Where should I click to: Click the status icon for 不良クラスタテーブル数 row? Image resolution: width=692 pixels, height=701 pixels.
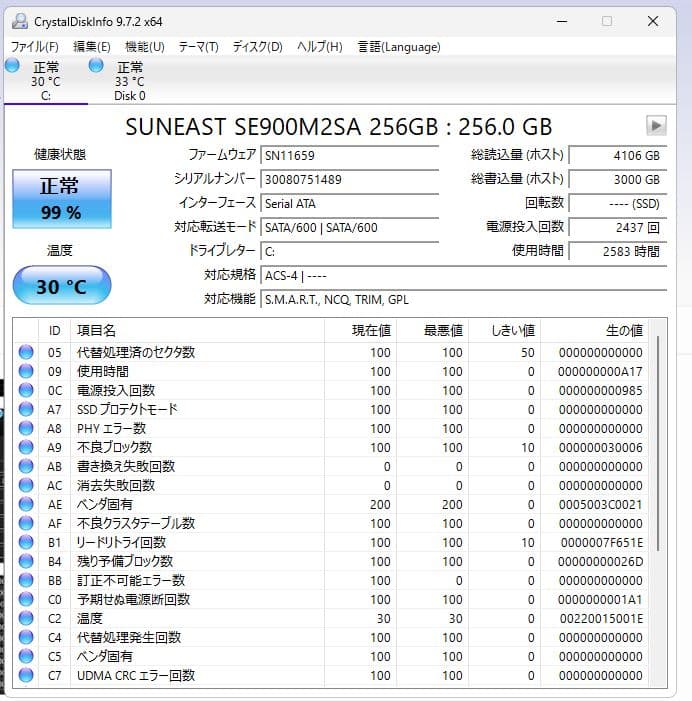click(x=26, y=523)
